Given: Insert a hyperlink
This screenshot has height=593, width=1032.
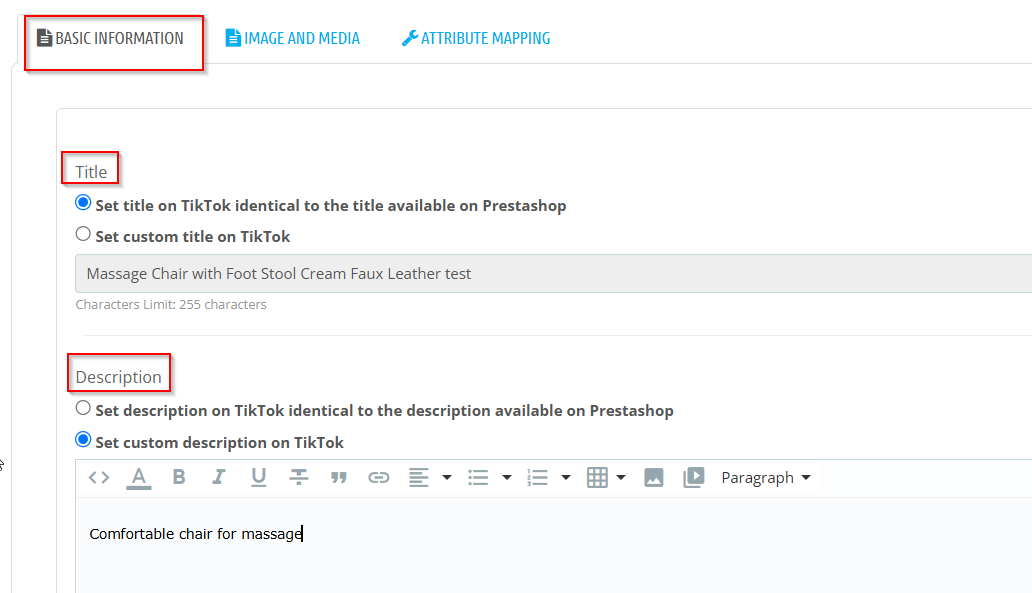Looking at the screenshot, I should pyautogui.click(x=378, y=478).
